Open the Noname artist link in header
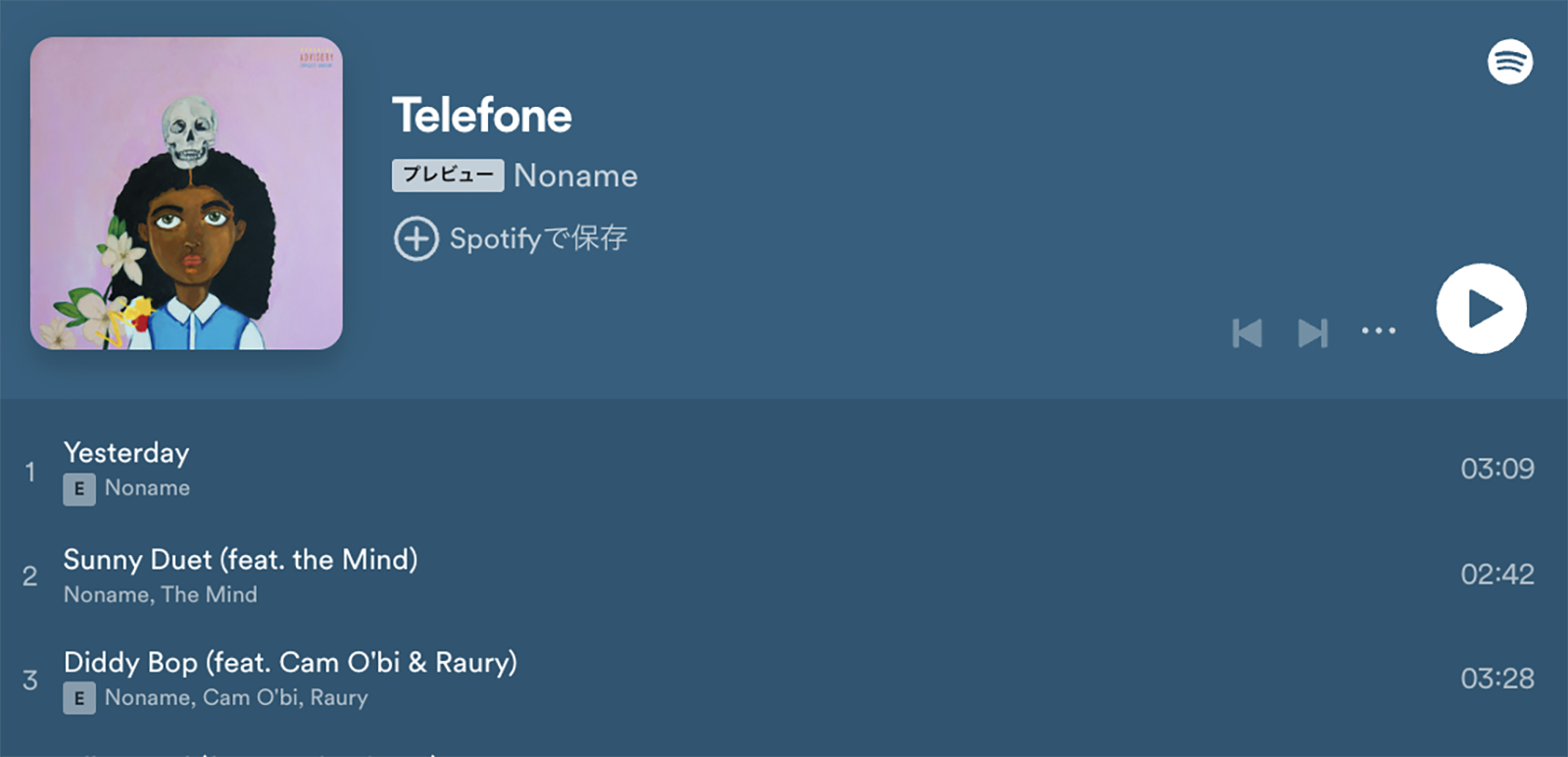Viewport: 1568px width, 757px height. click(x=576, y=176)
